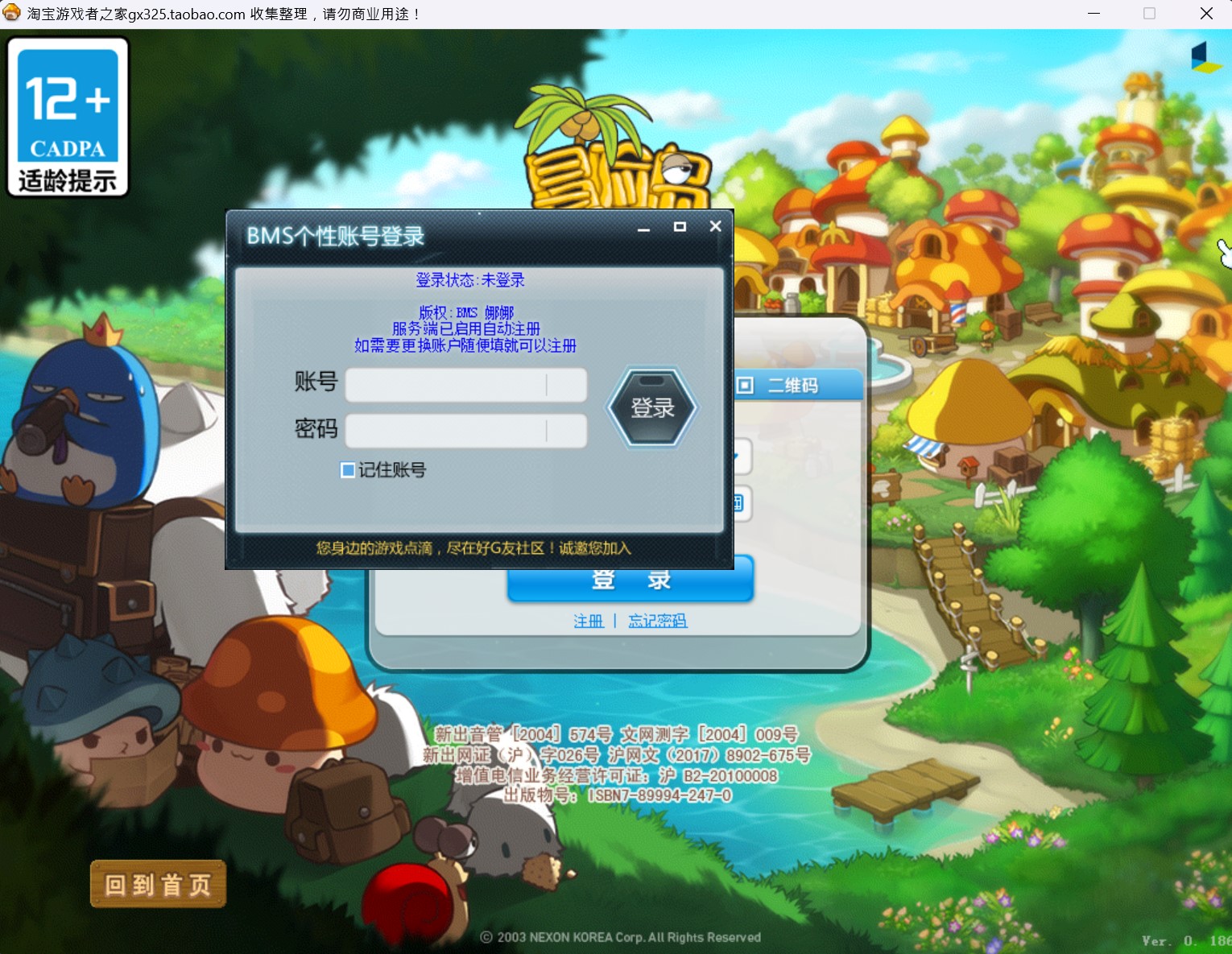This screenshot has height=954, width=1232.
Task: Open the 注册 register link
Action: point(589,621)
